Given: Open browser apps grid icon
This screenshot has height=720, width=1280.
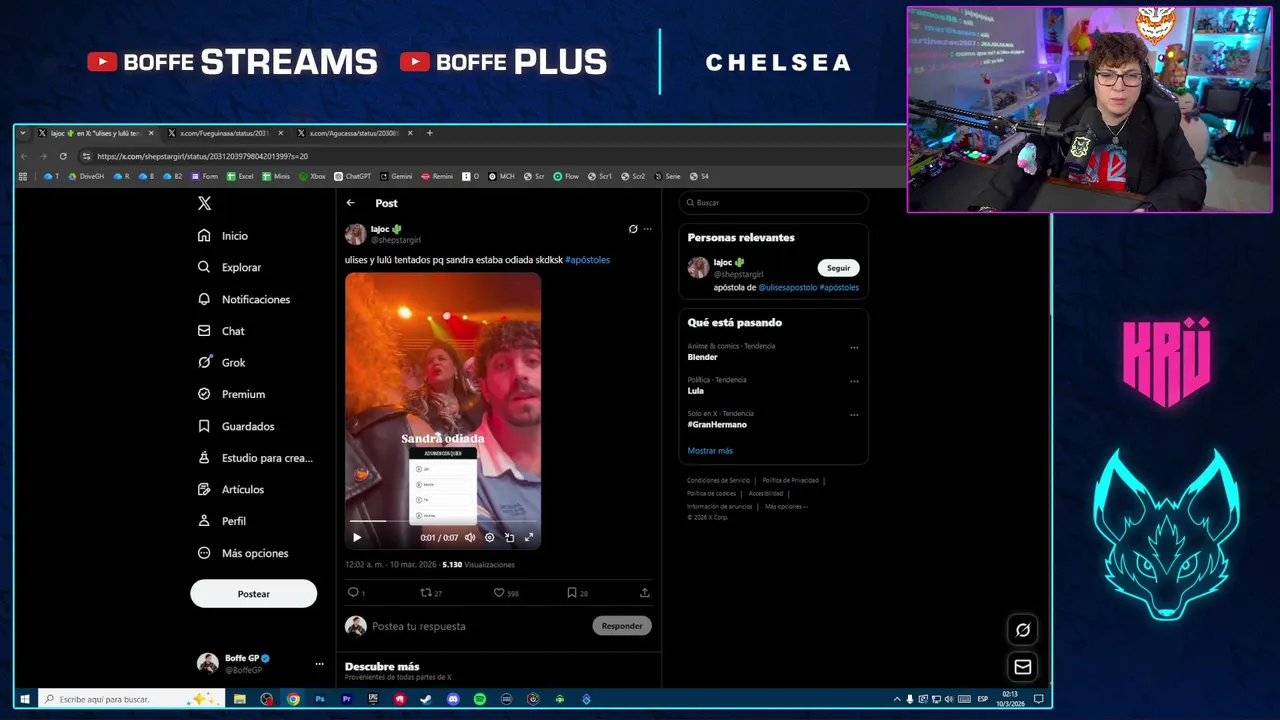Looking at the screenshot, I should point(23,176).
